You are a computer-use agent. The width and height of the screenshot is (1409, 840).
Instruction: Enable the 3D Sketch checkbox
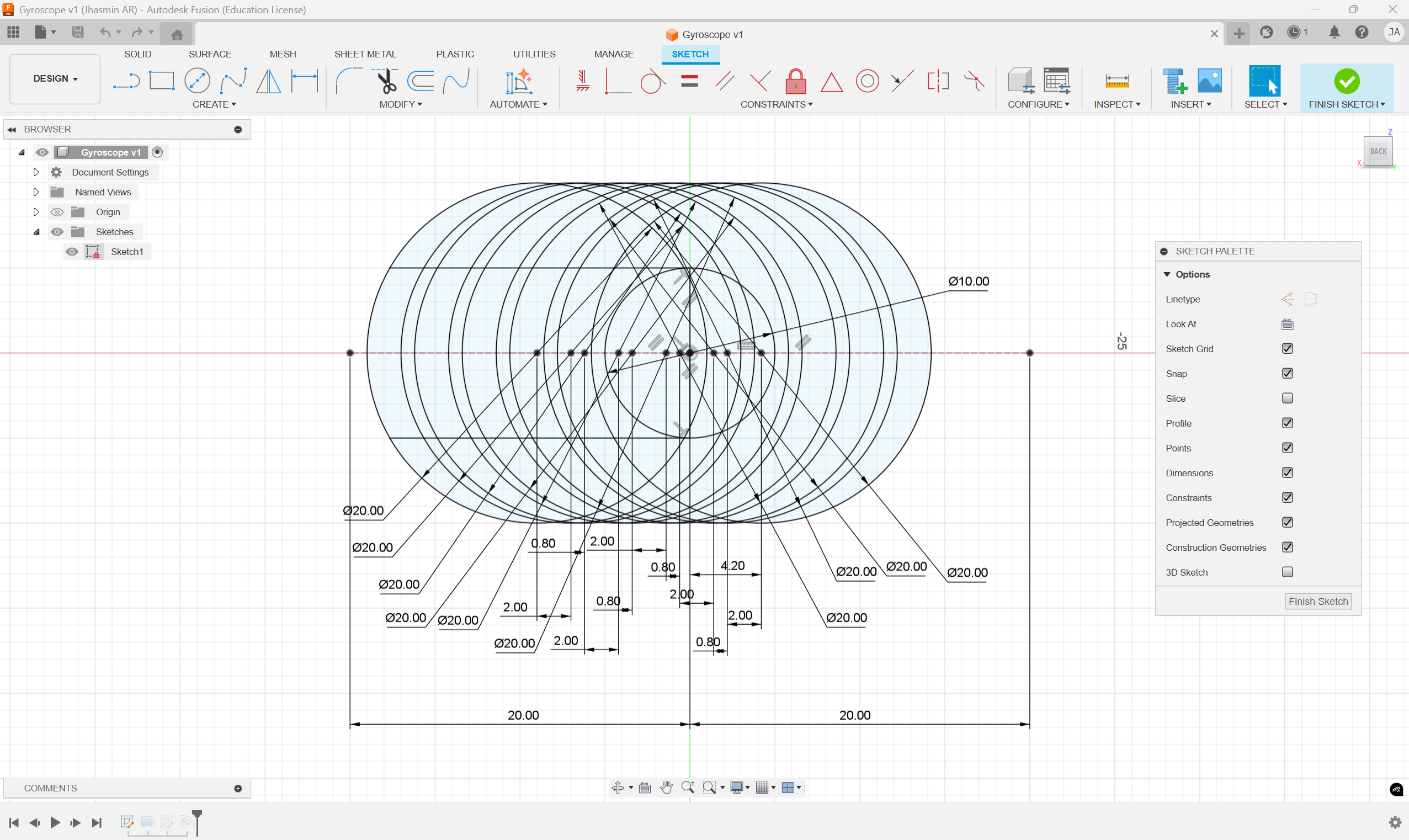pos(1288,572)
